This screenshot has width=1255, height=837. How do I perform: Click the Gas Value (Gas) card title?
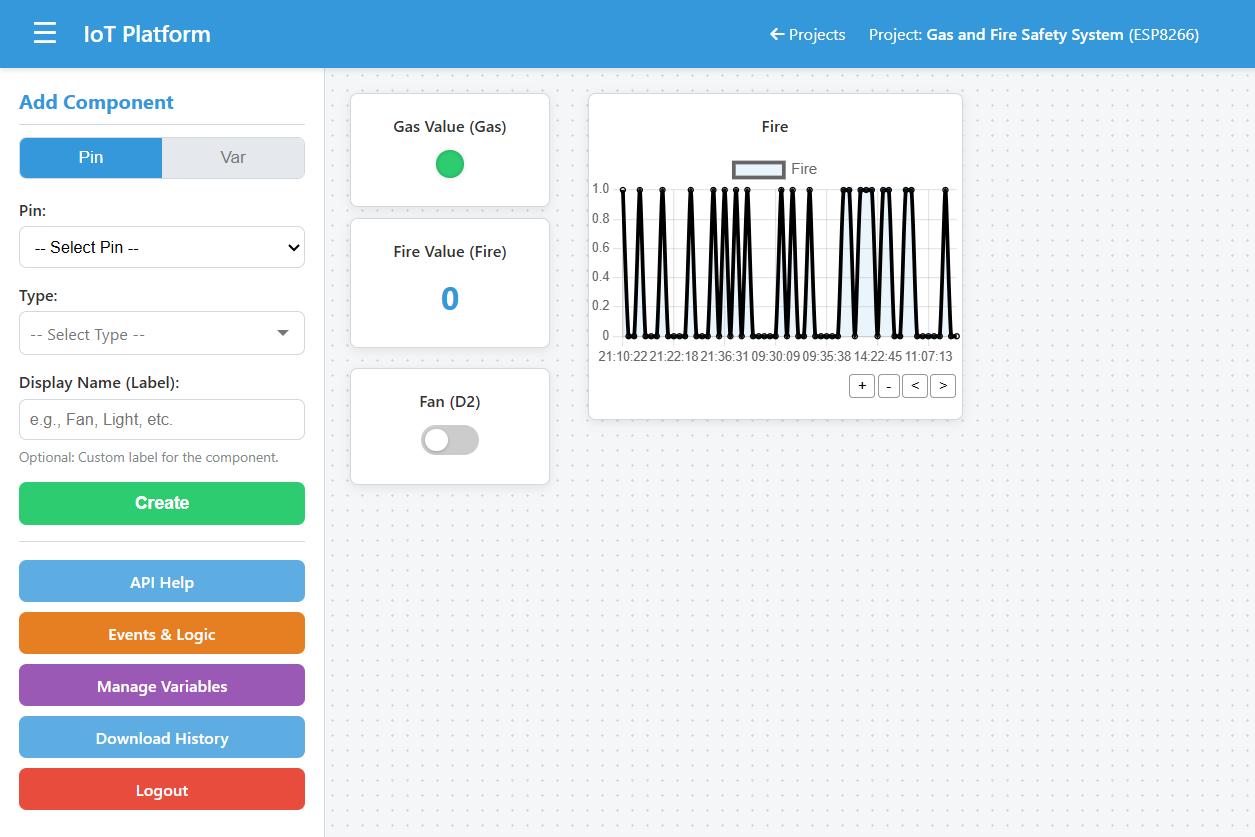[450, 127]
